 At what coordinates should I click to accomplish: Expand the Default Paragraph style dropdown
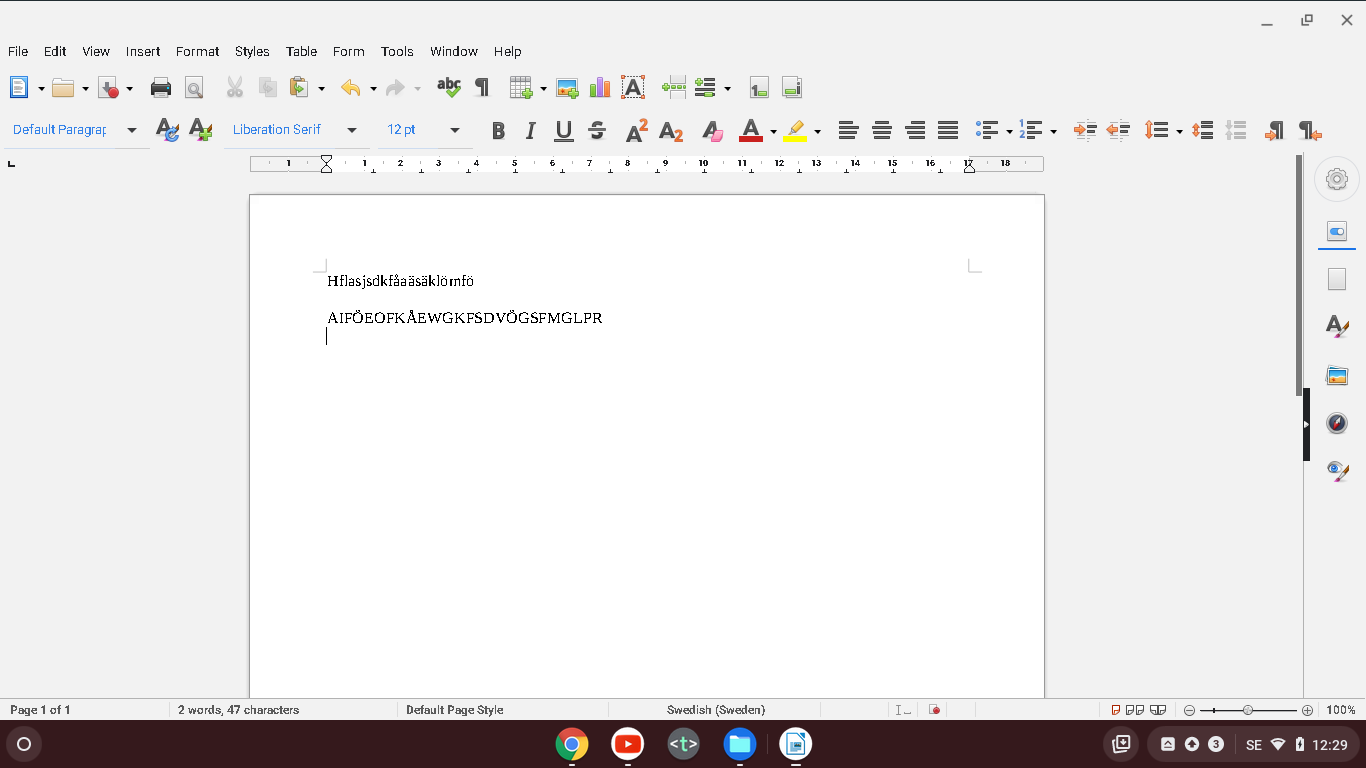pos(131,130)
